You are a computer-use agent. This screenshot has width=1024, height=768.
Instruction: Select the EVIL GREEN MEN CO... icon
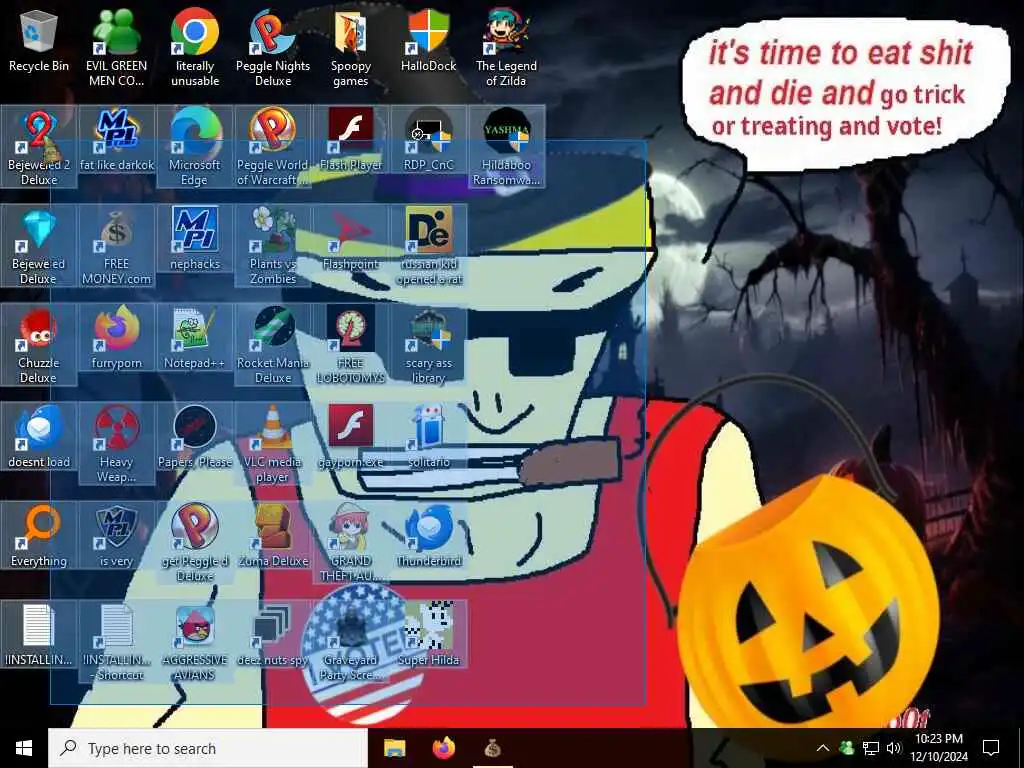(x=116, y=47)
